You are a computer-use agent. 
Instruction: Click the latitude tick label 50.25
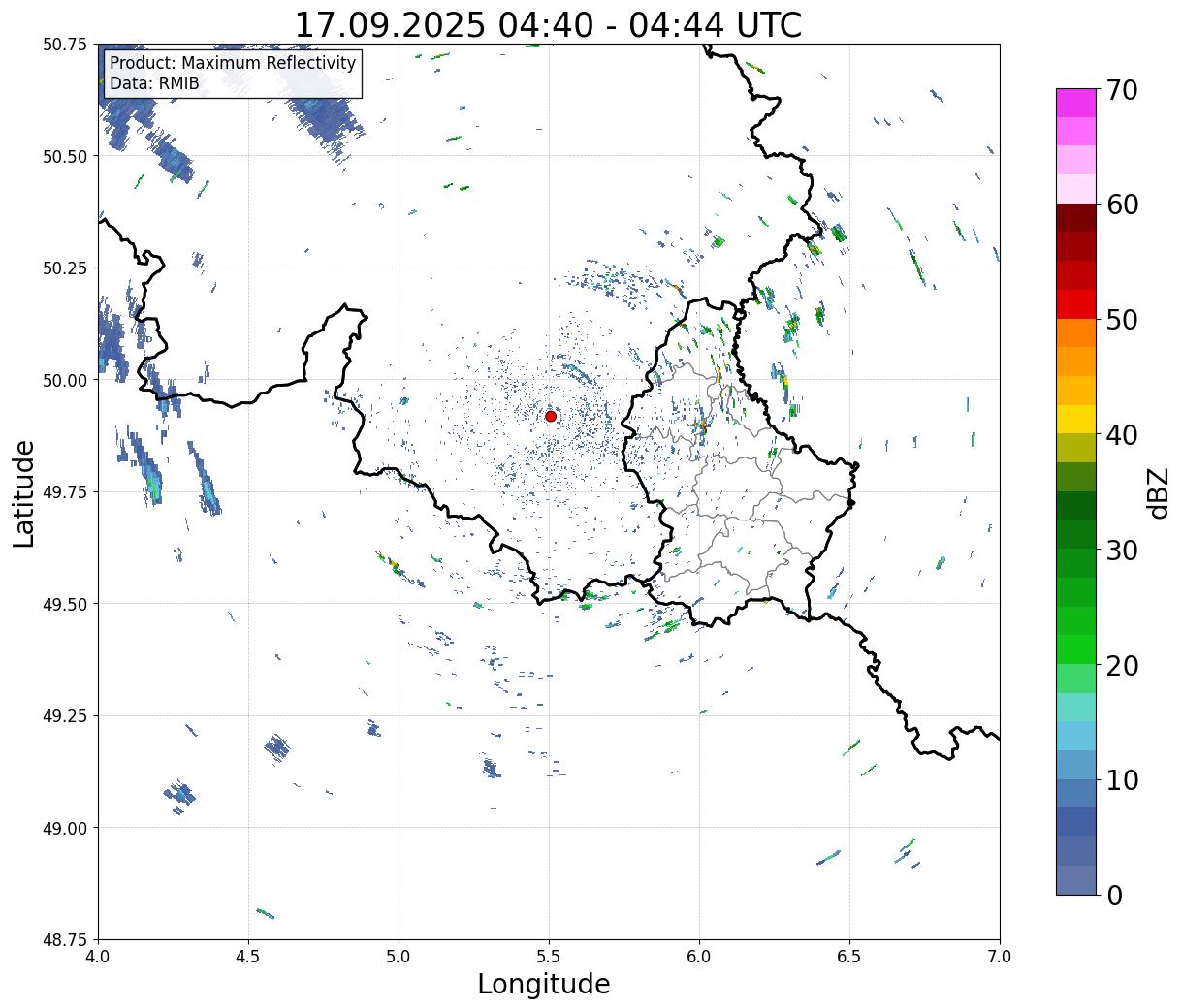pyautogui.click(x=65, y=268)
